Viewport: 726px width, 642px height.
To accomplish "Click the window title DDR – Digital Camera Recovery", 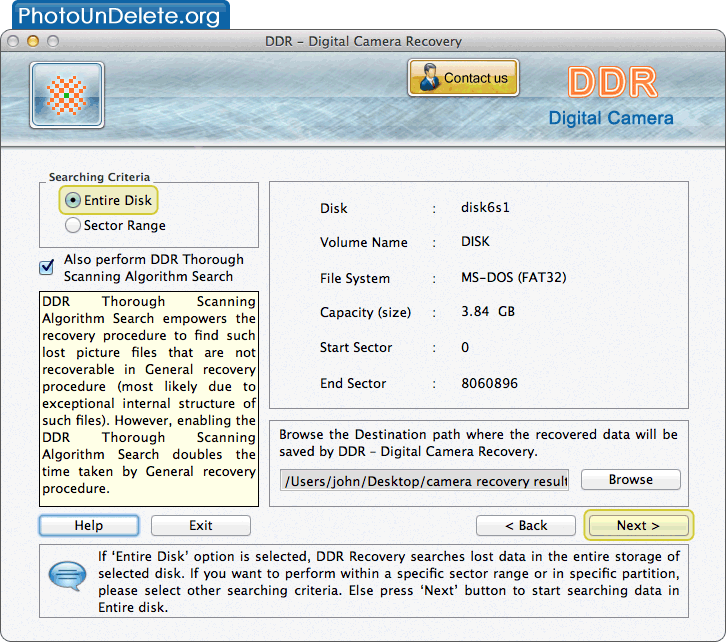I will [363, 42].
